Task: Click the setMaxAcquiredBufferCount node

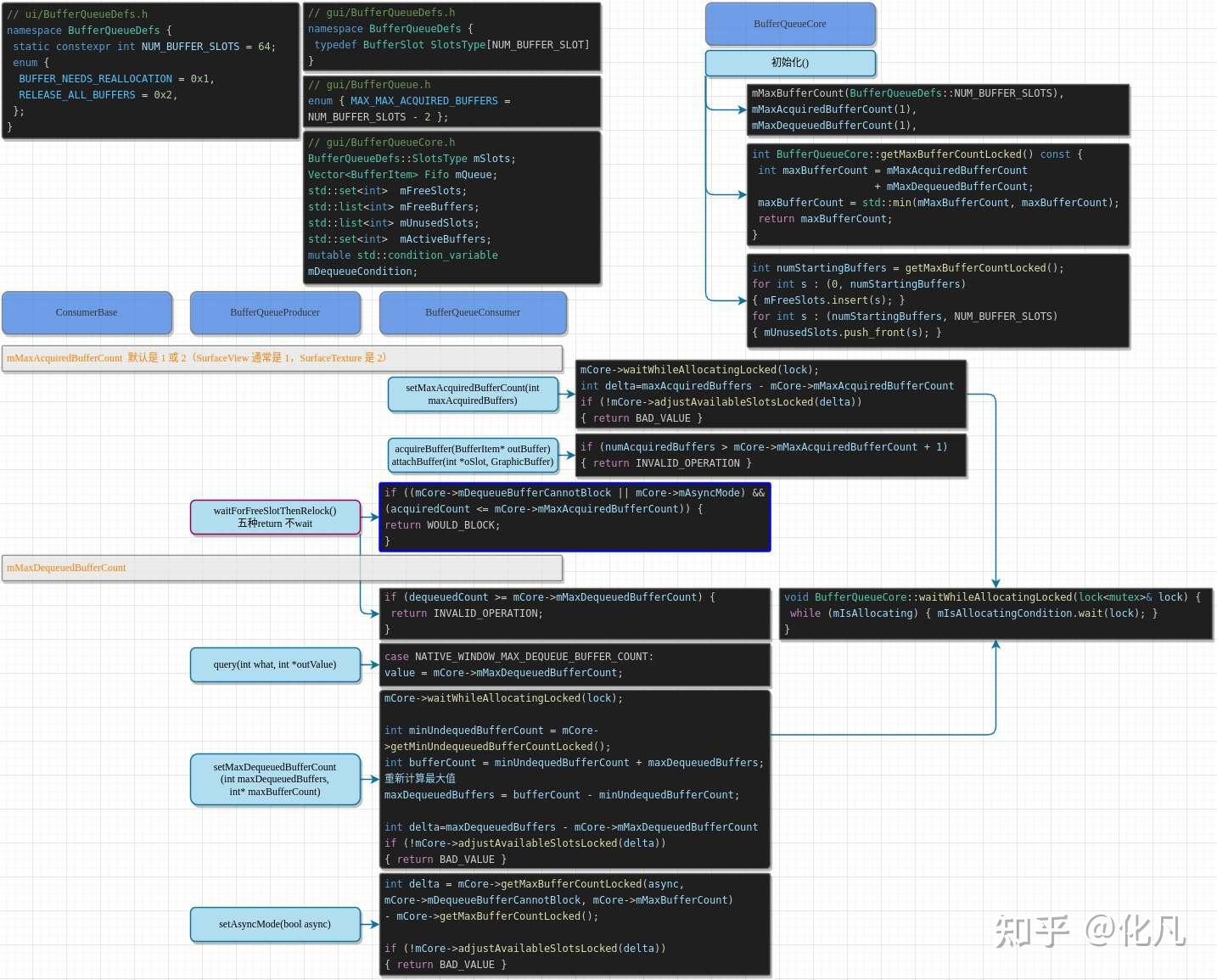Action: pos(473,395)
